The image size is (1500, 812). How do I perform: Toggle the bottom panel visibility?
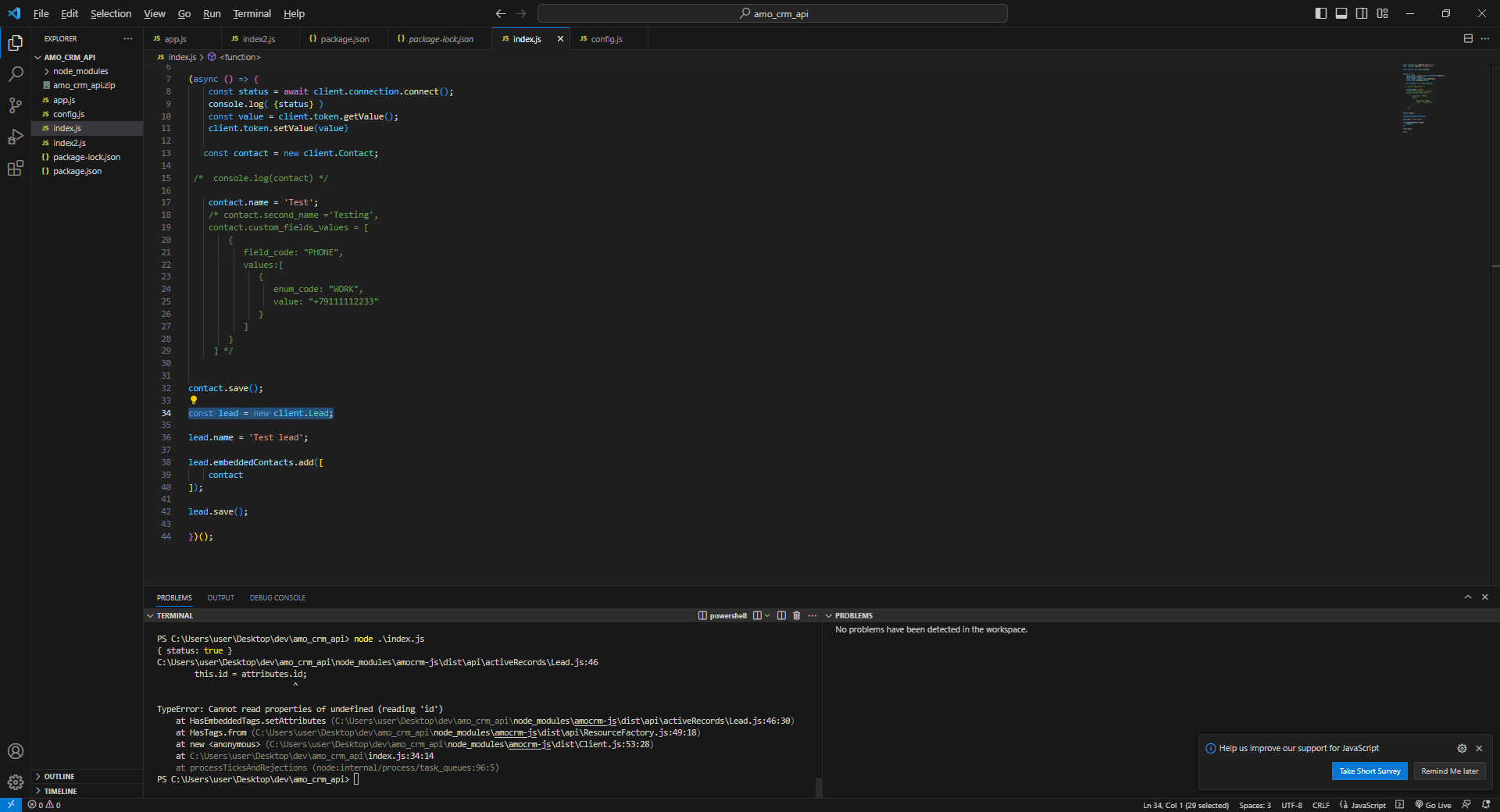[x=1341, y=13]
